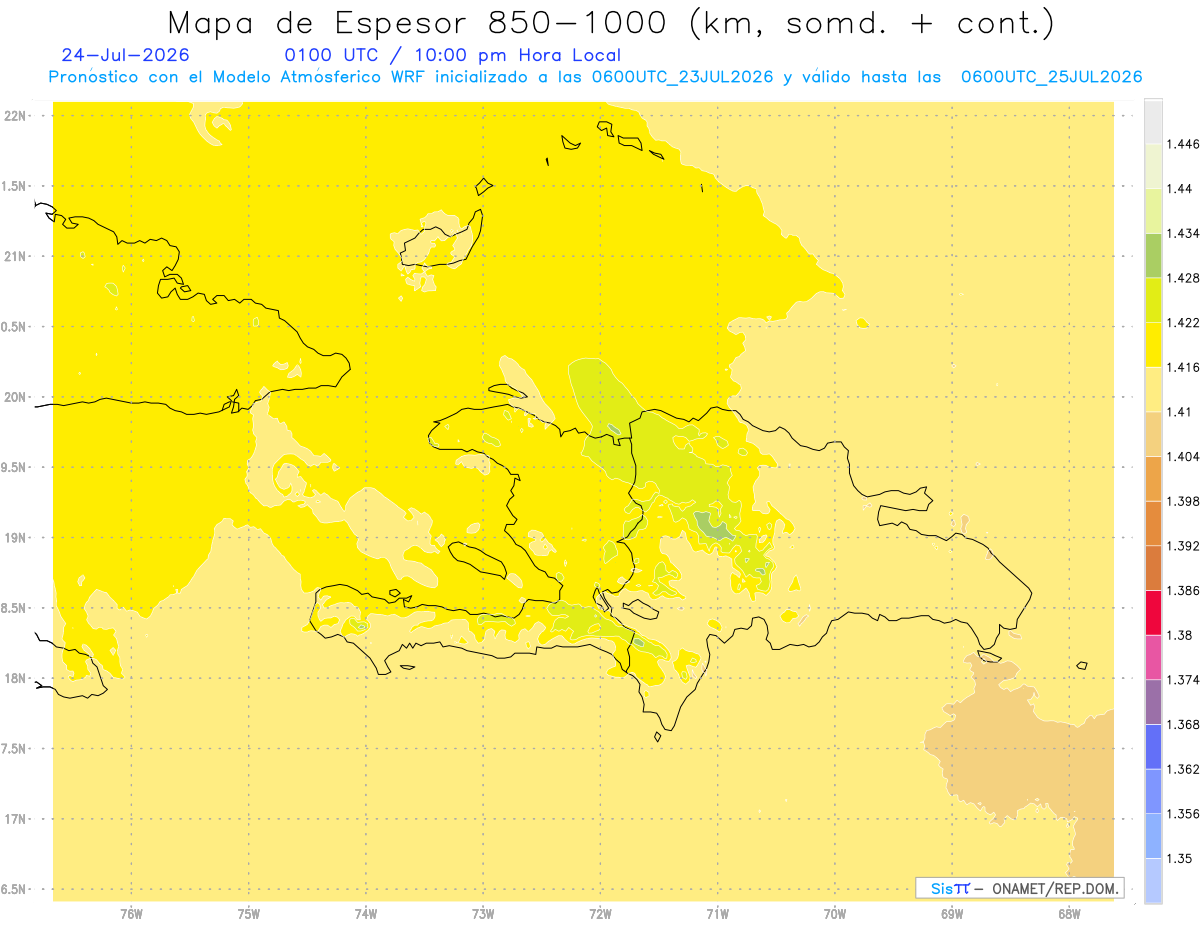Pick the pale green swatch between 1.434 and 1.44
Viewport: 1200px width, 927px height.
point(1153,211)
